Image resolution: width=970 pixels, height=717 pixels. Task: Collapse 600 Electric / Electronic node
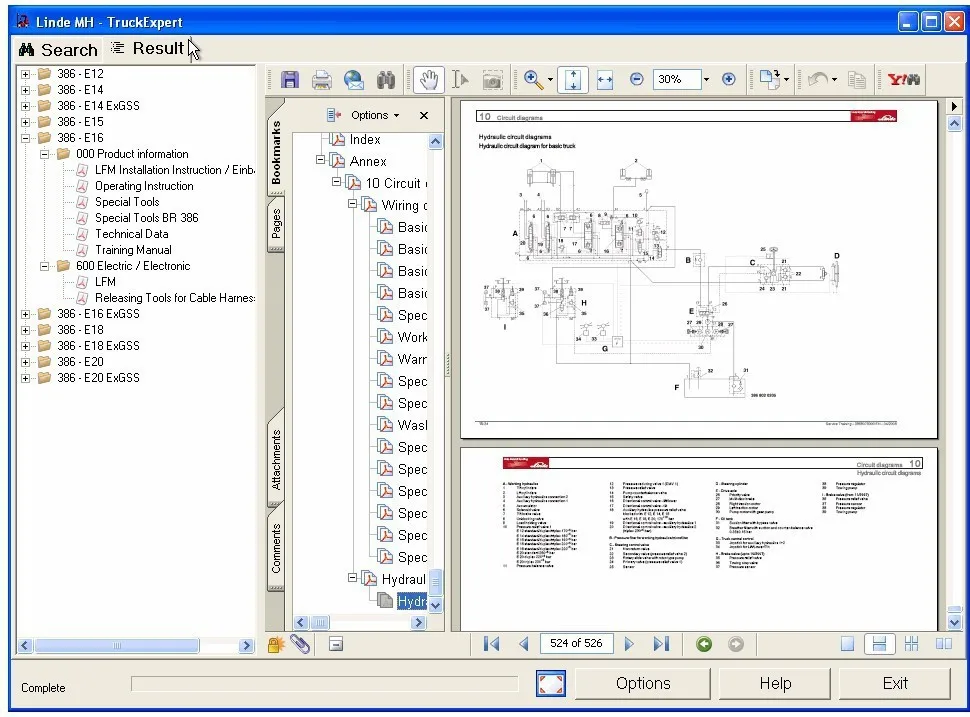click(44, 267)
